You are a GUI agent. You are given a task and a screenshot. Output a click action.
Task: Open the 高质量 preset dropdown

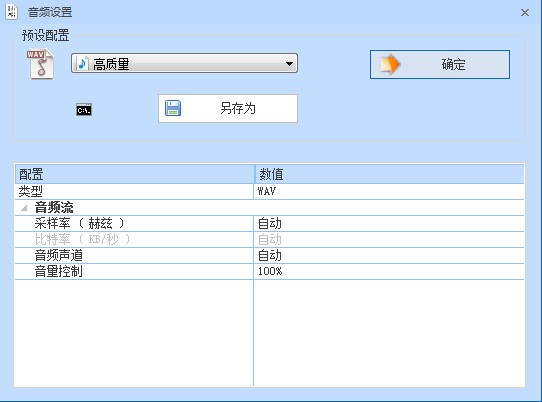(184, 63)
